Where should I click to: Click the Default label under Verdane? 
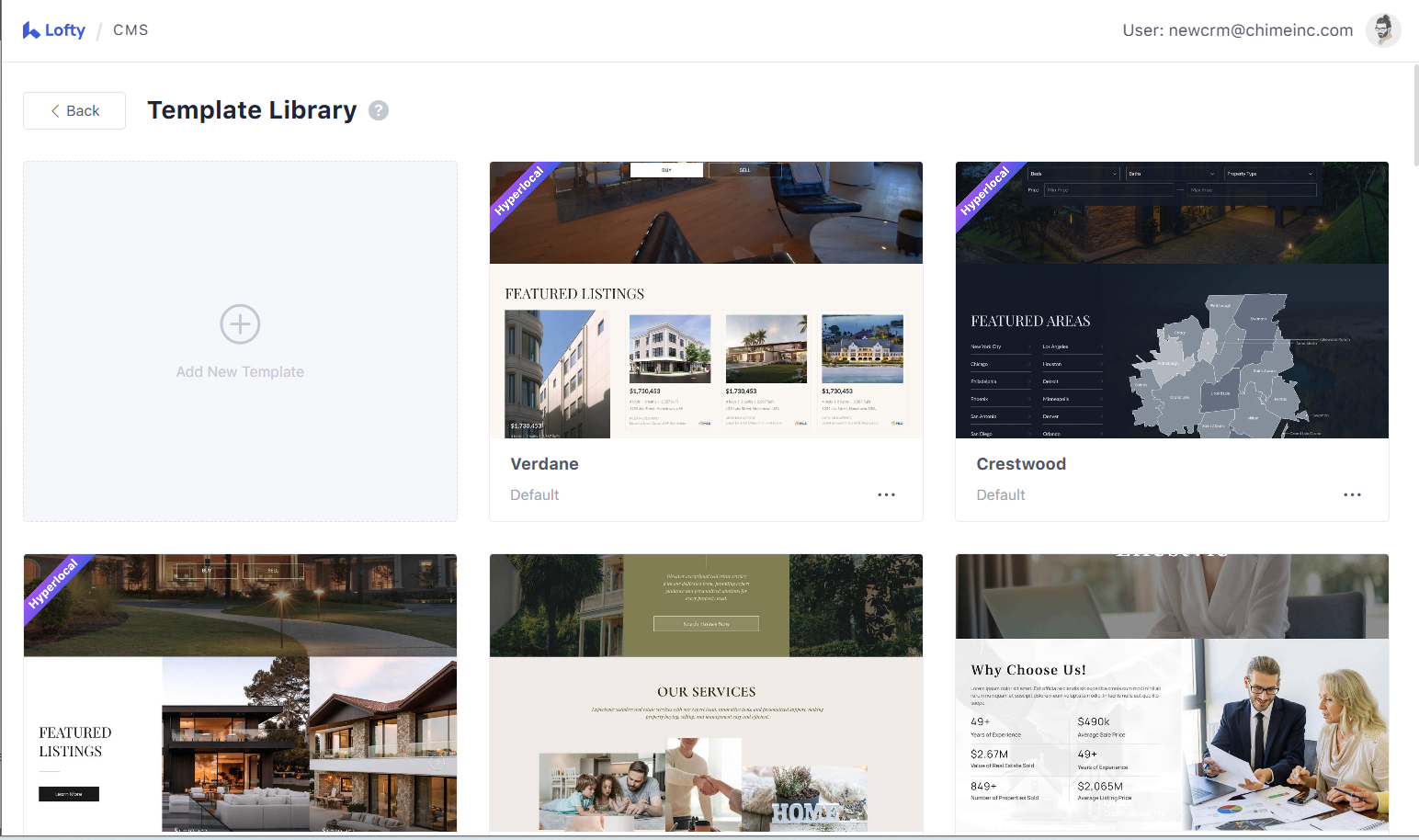point(534,494)
